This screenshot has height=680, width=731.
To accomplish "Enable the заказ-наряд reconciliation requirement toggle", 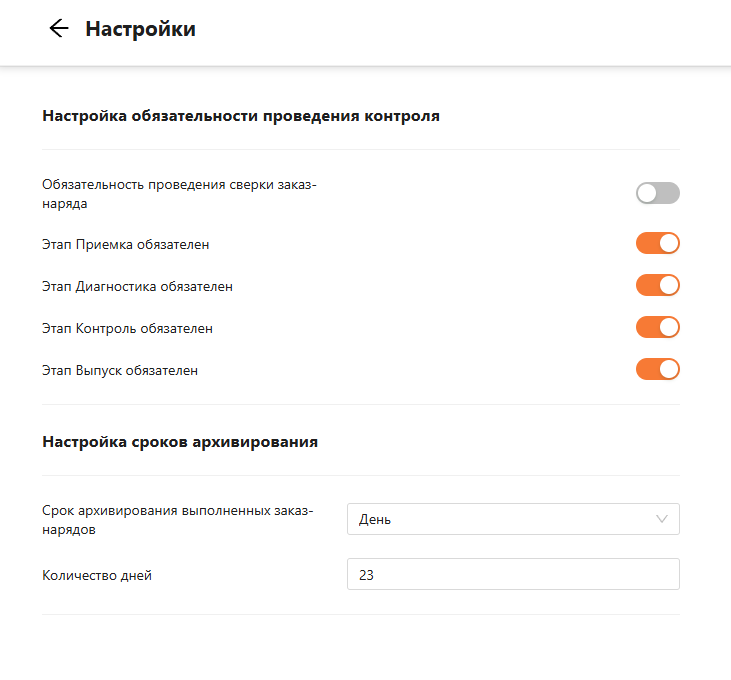I will click(657, 193).
